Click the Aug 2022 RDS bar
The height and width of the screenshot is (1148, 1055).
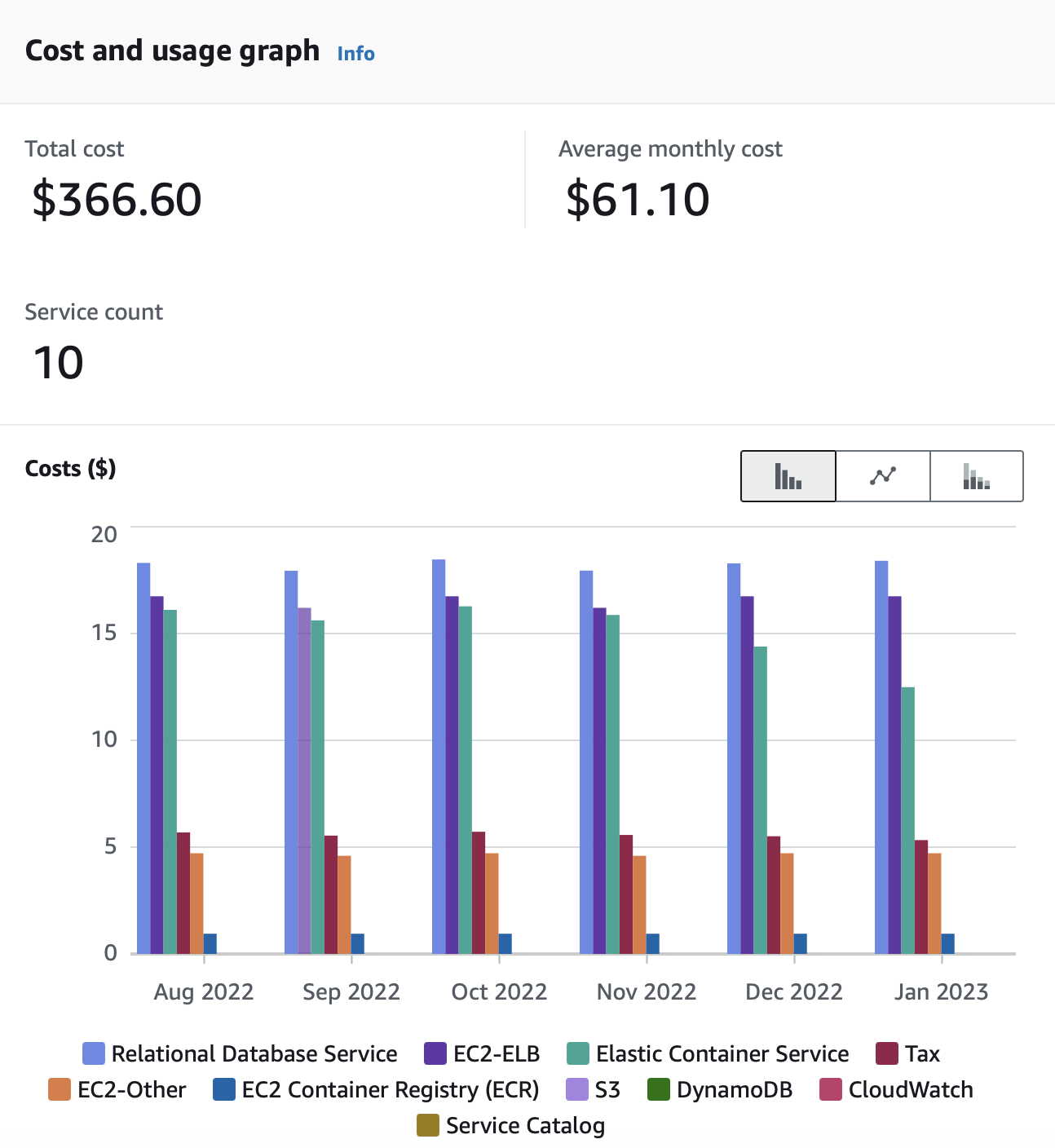143,758
